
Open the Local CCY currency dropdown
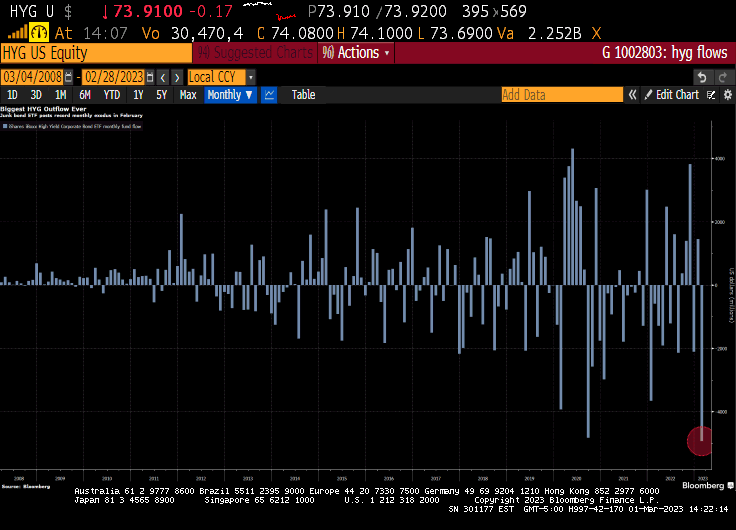[221, 77]
